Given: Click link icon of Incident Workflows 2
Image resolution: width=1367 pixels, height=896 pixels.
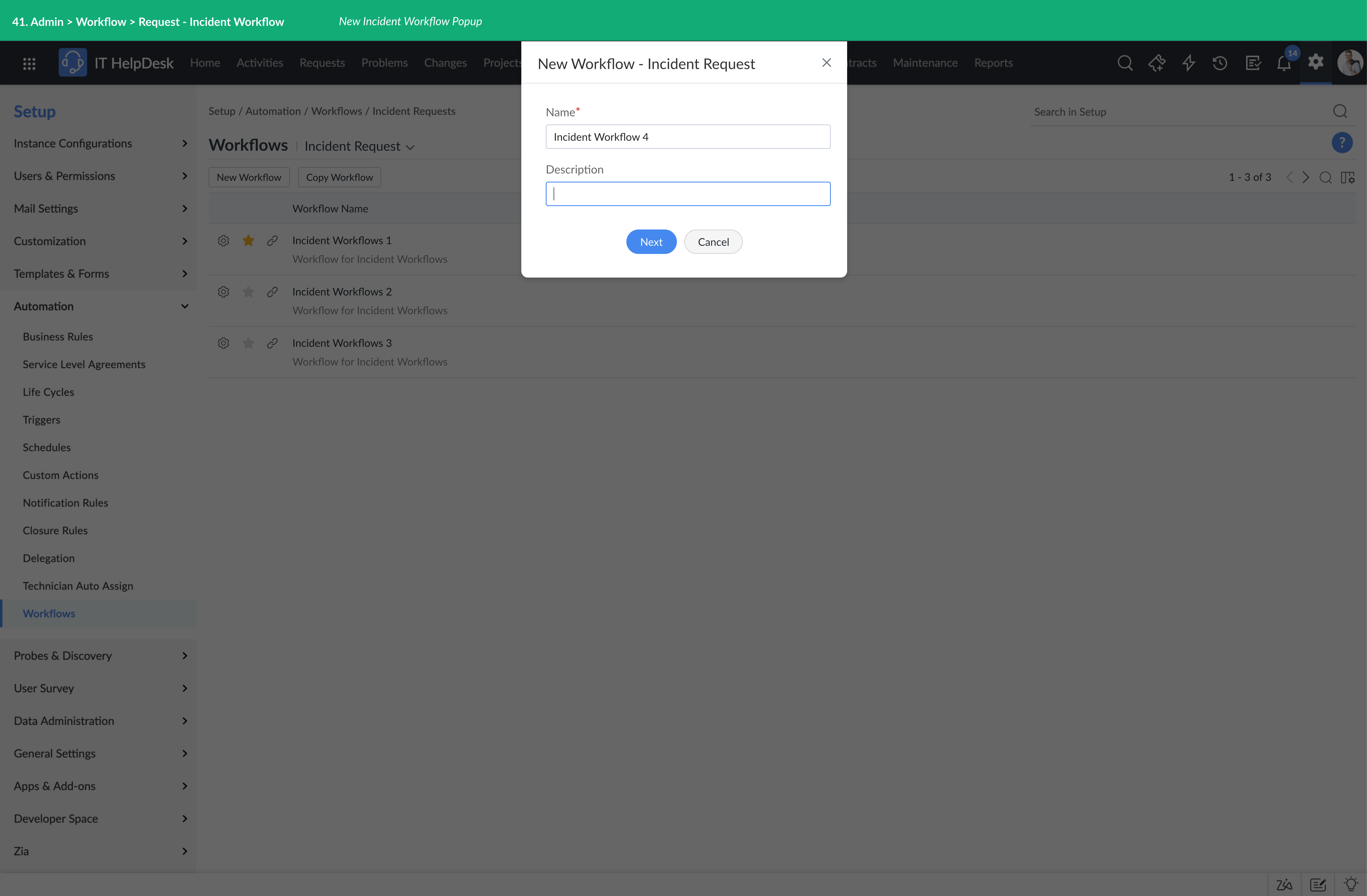Looking at the screenshot, I should coord(272,292).
